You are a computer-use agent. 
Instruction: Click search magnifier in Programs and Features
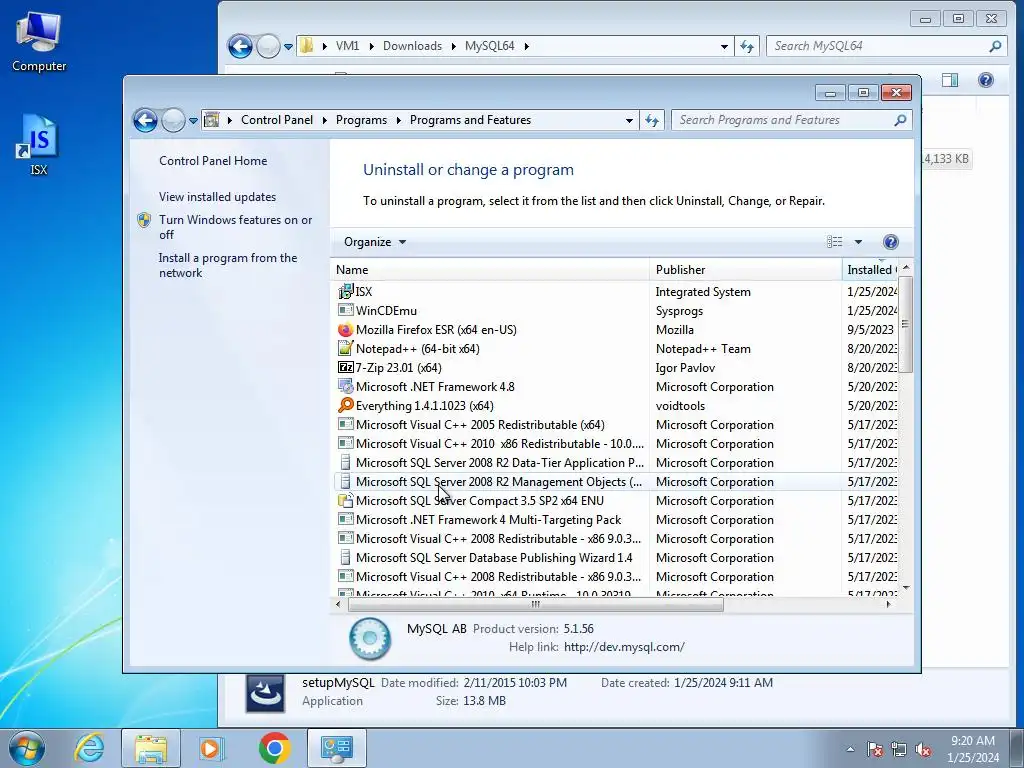tap(900, 120)
